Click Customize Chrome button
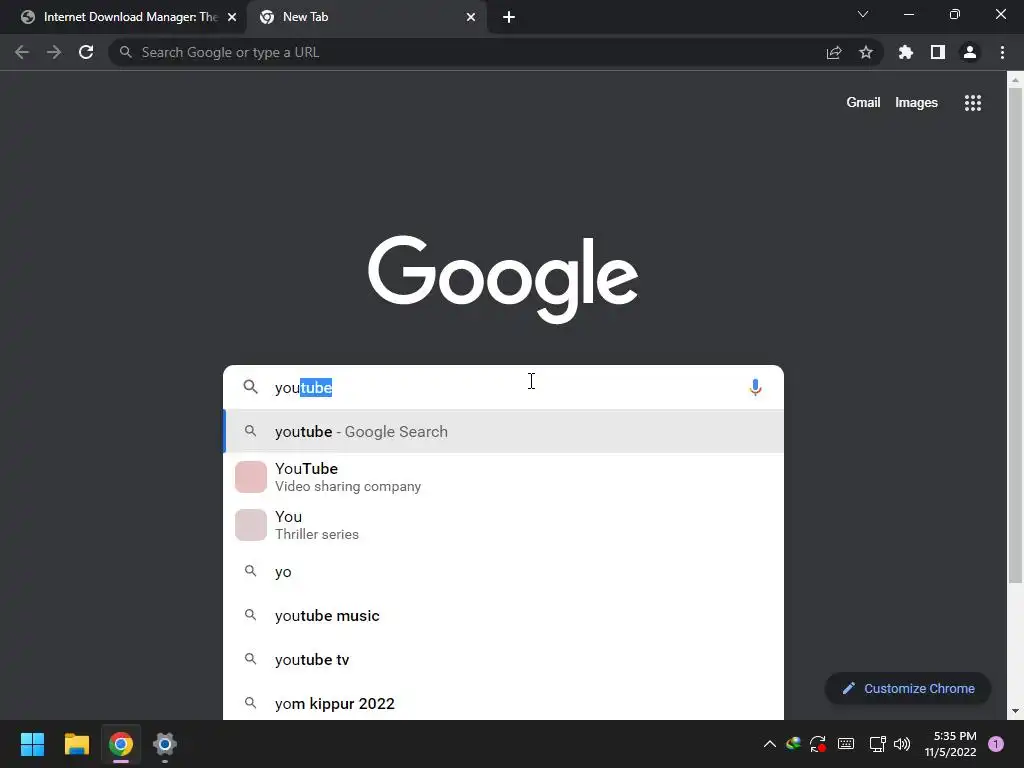Screen dimensions: 1024x768 (x=908, y=688)
